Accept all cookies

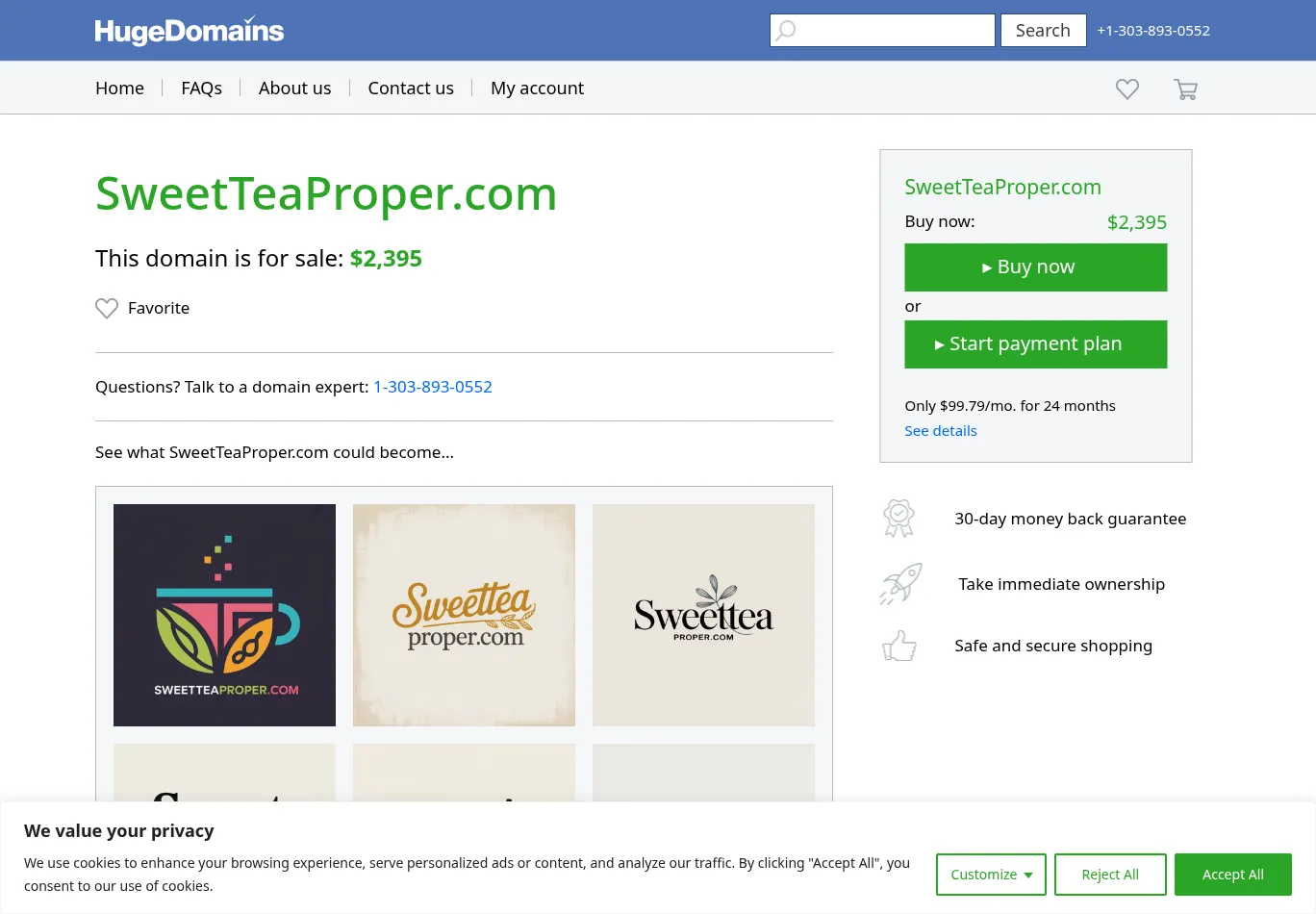(x=1232, y=875)
